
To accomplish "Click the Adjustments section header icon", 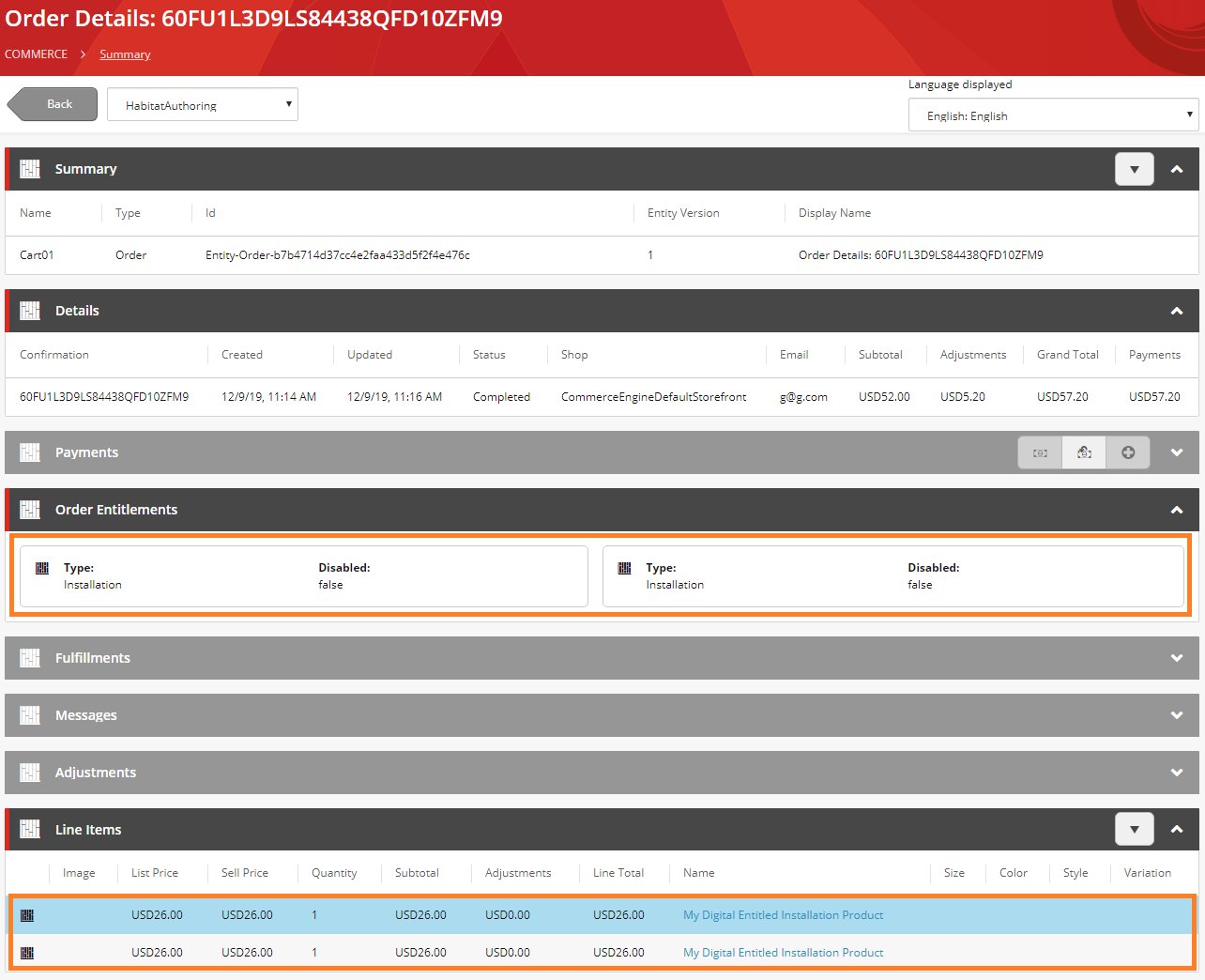I will (x=29, y=773).
